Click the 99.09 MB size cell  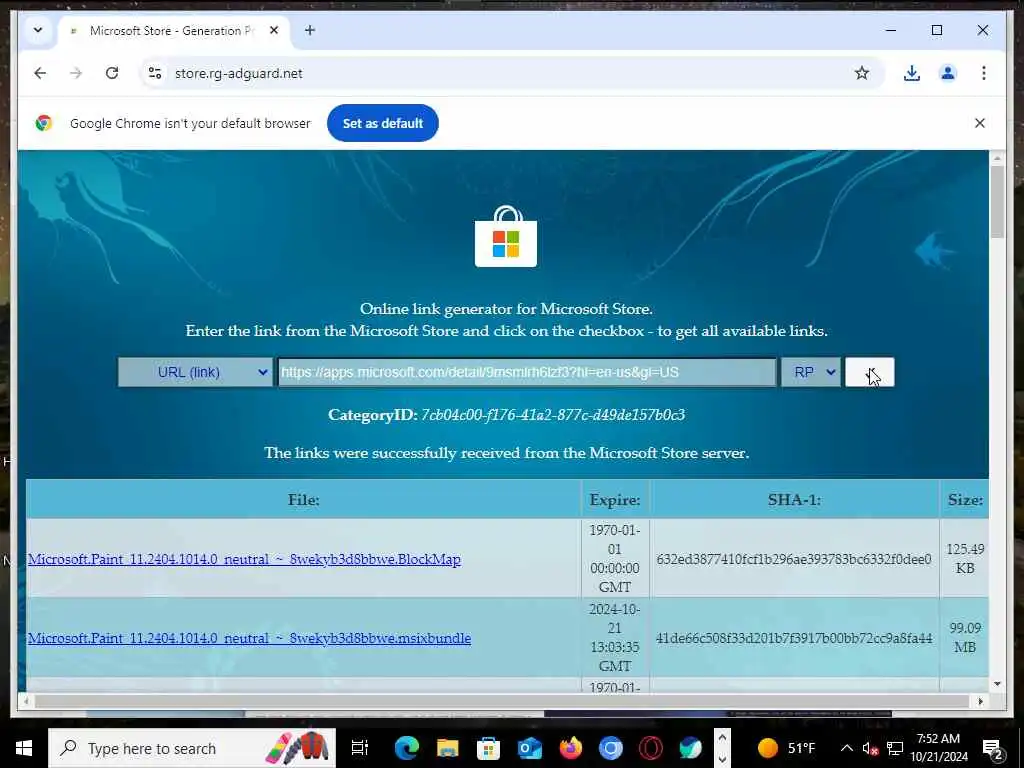(x=965, y=637)
